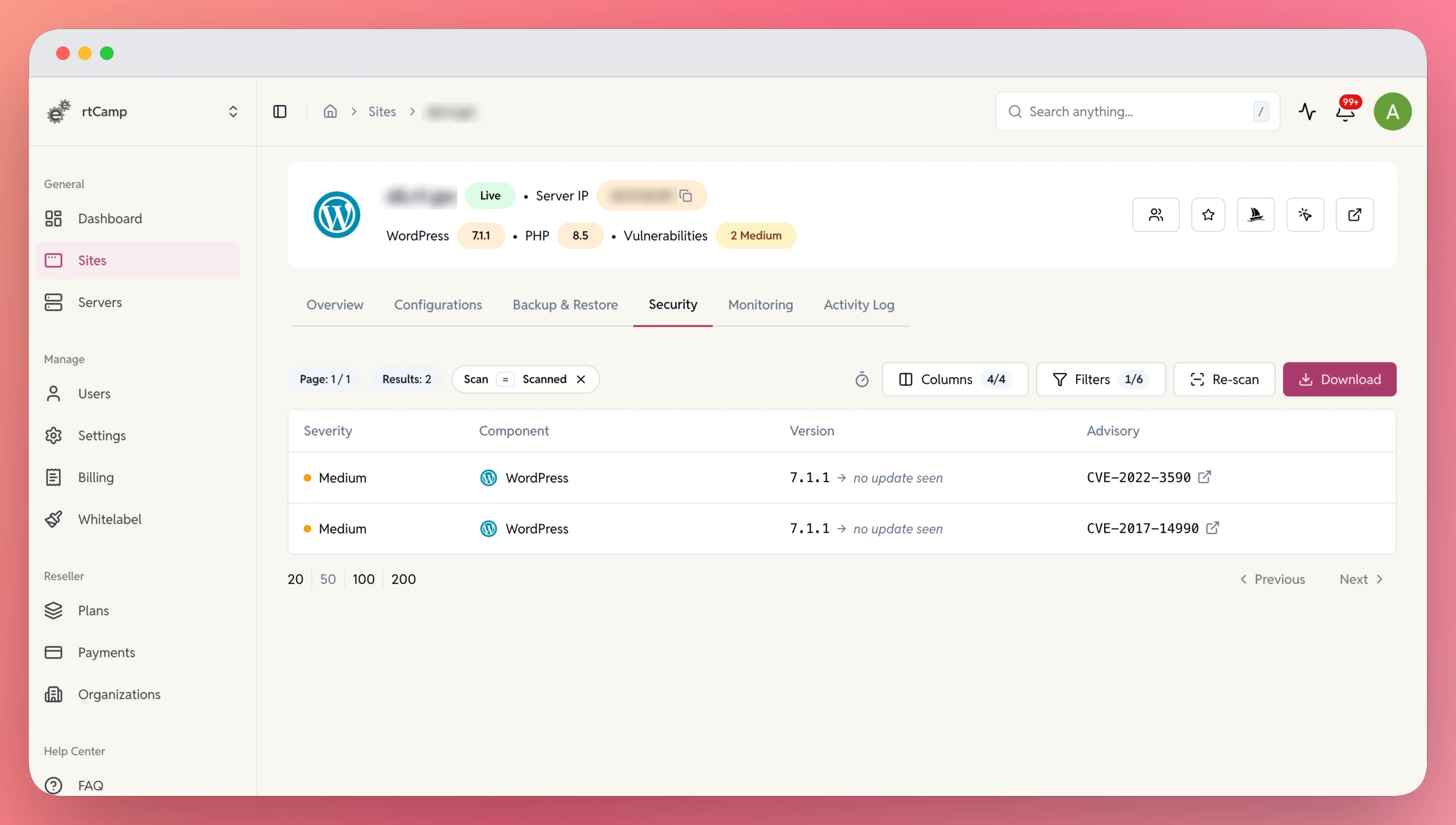Remove the Scan = Scanned filter chip
1456x825 pixels.
coord(581,379)
